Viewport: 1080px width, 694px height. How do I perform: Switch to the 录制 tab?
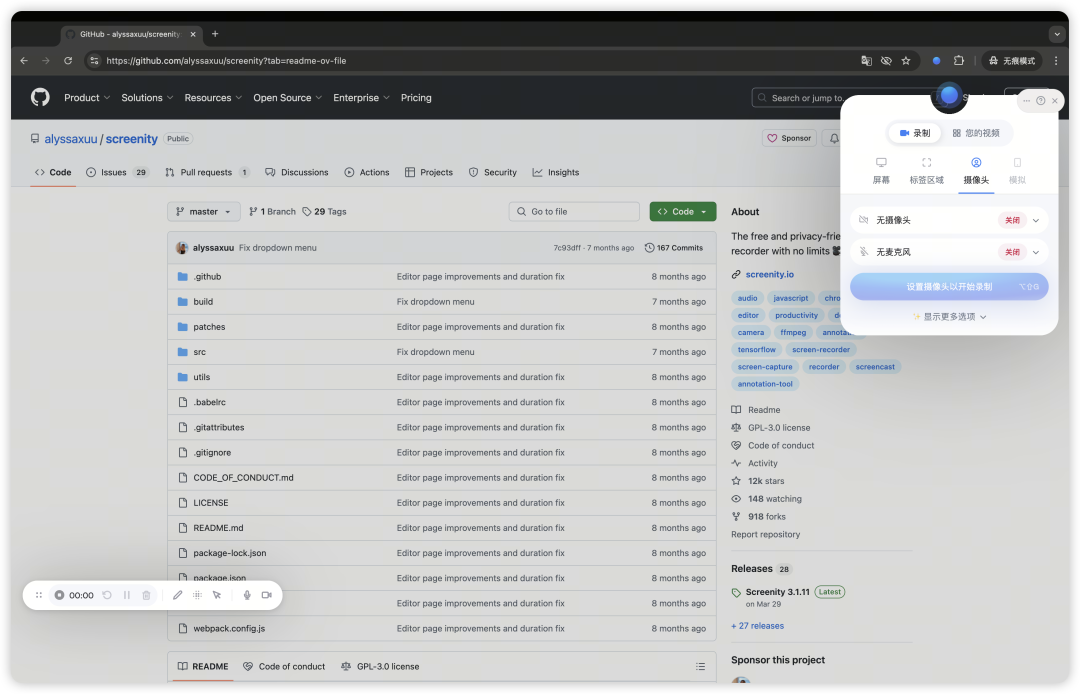click(x=915, y=133)
